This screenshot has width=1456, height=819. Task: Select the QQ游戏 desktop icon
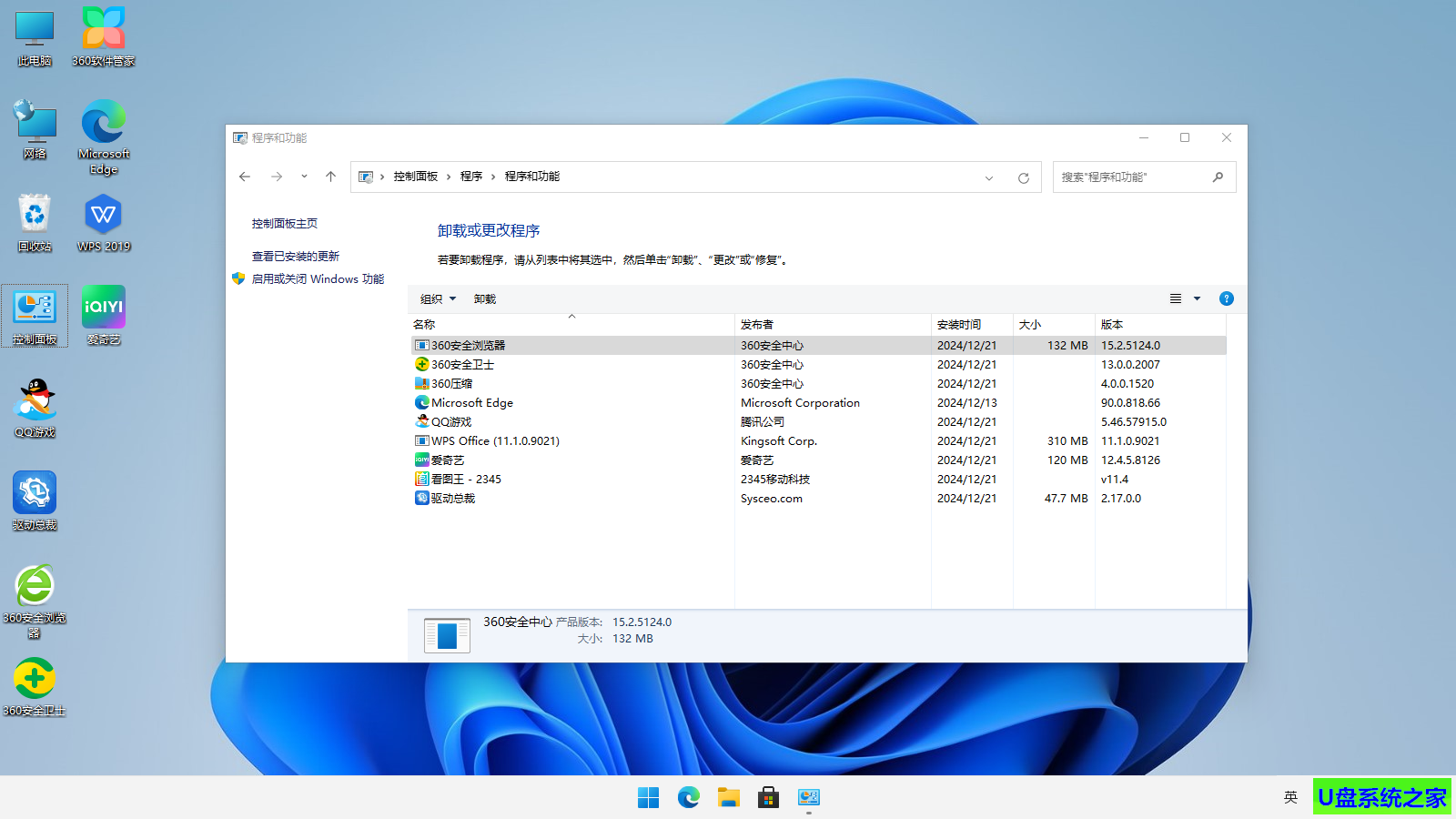pyautogui.click(x=35, y=408)
